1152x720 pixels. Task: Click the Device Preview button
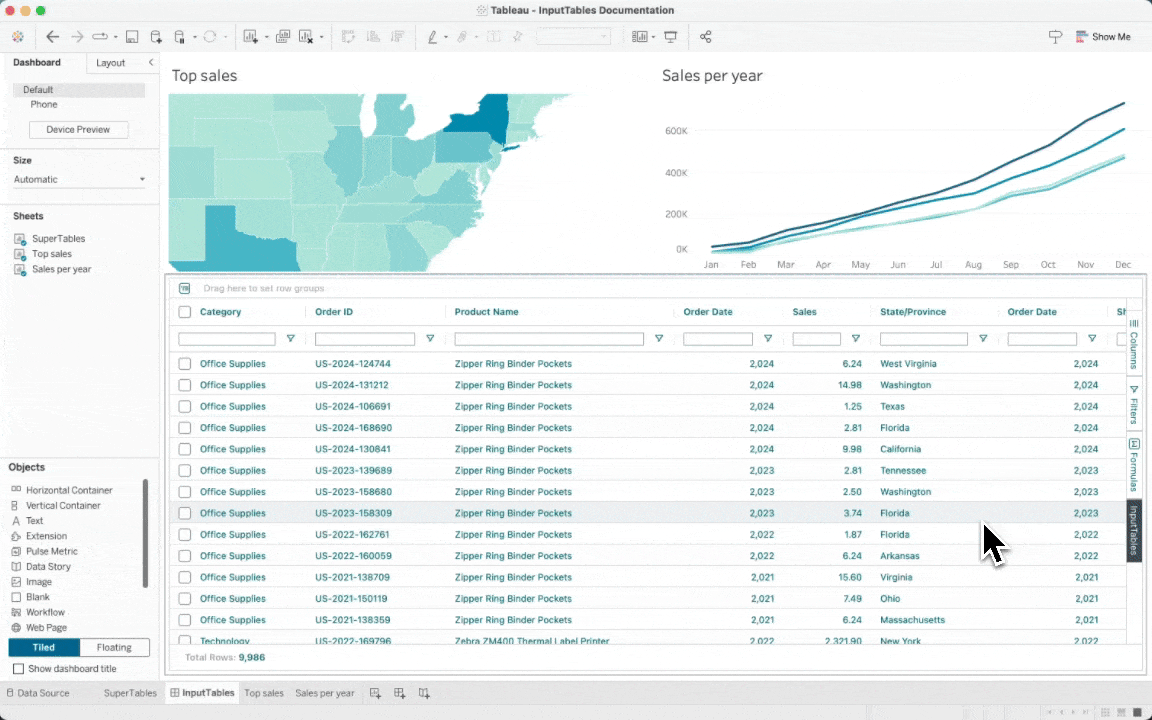point(78,129)
